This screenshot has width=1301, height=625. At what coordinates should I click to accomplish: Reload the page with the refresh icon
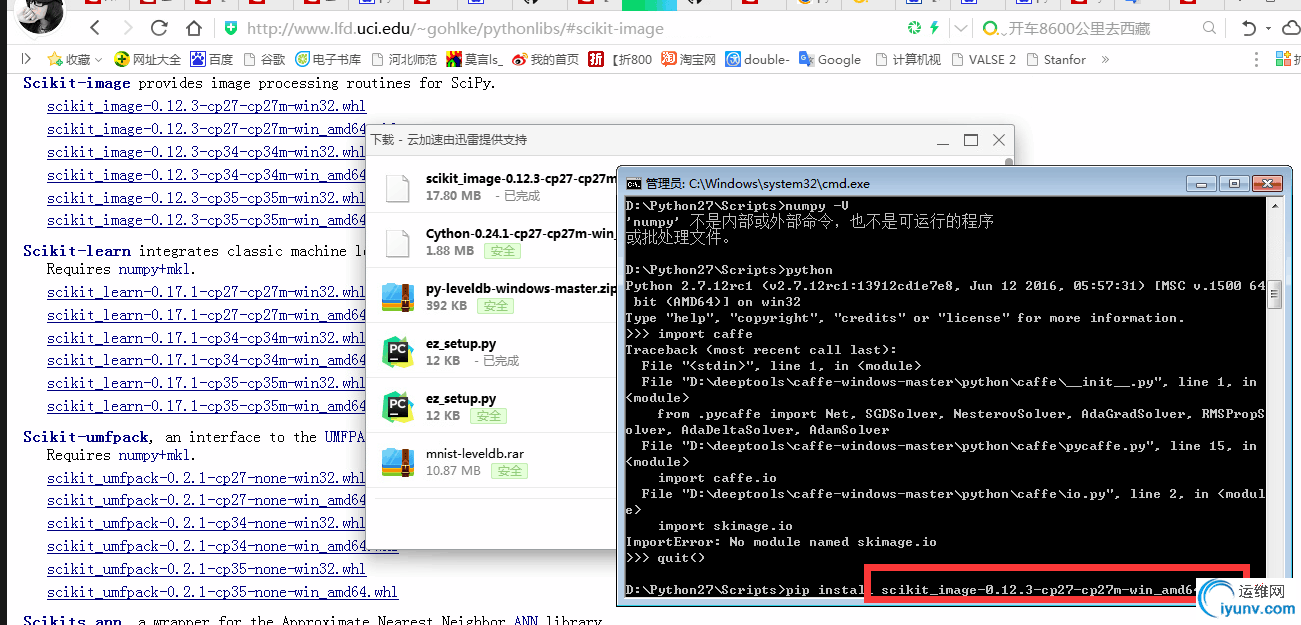pos(159,28)
